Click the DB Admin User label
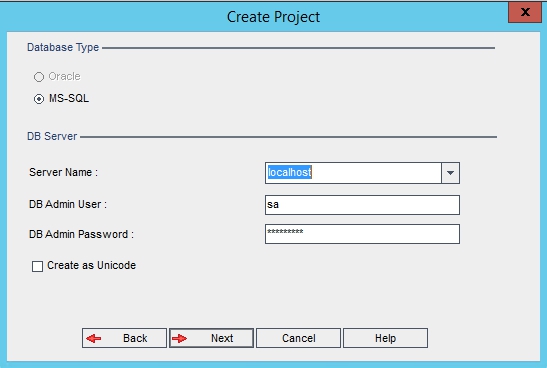Screen dimensions: 547x368 (x=68, y=204)
